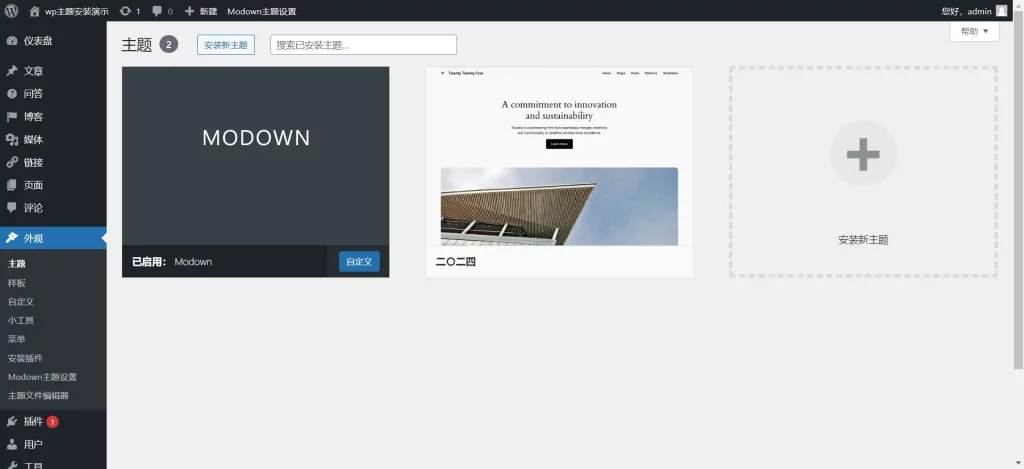The width and height of the screenshot is (1024, 469).
Task: Click the 插件 plug icon
Action: [x=12, y=421]
